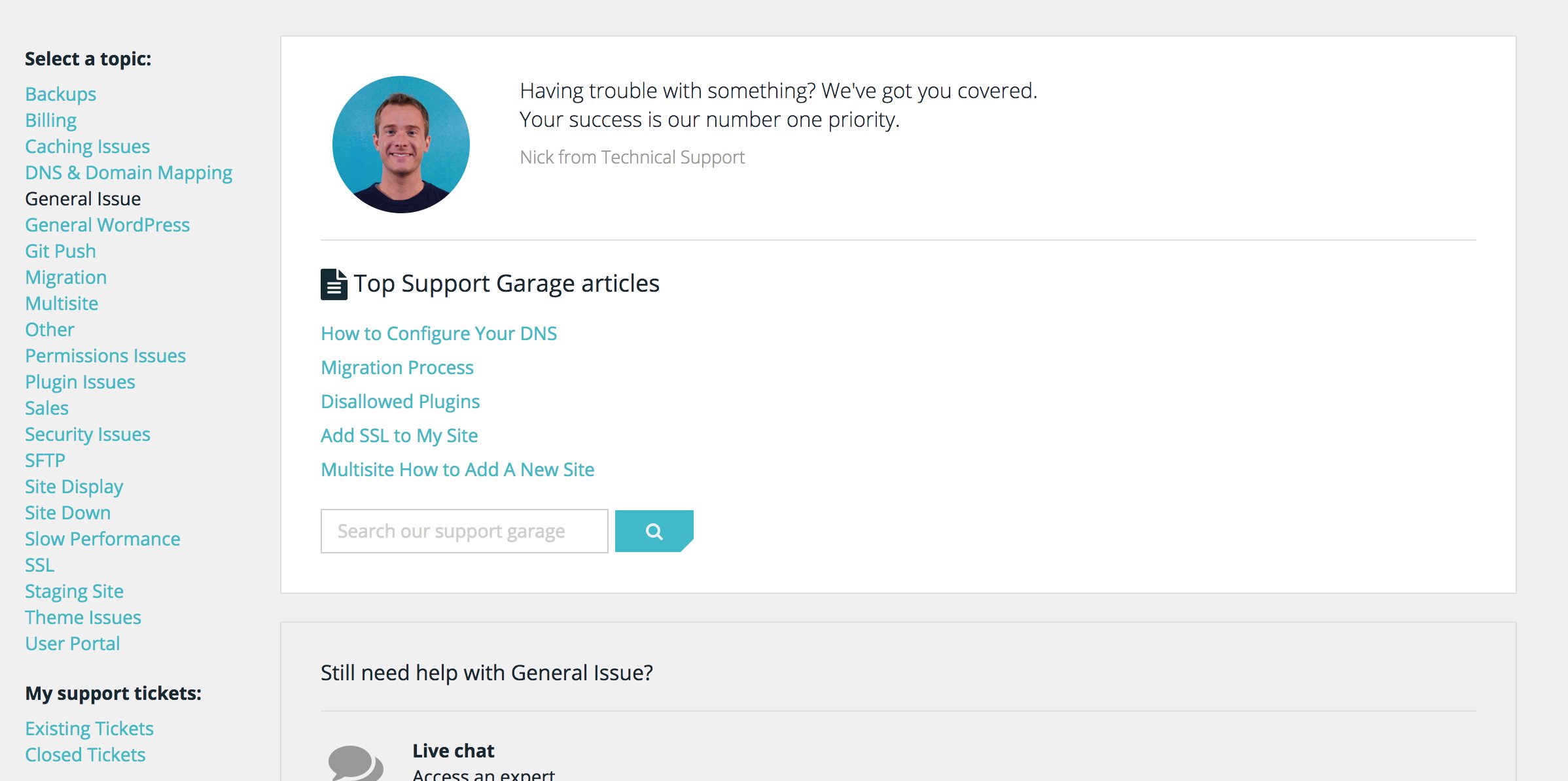
Task: Click Nick's support profile photo
Action: pos(401,145)
